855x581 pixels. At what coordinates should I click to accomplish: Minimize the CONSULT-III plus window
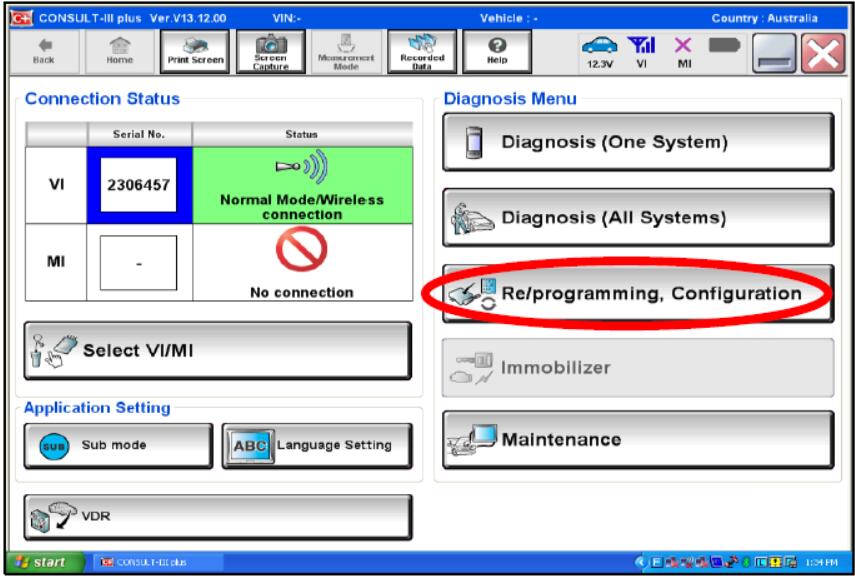pos(774,53)
